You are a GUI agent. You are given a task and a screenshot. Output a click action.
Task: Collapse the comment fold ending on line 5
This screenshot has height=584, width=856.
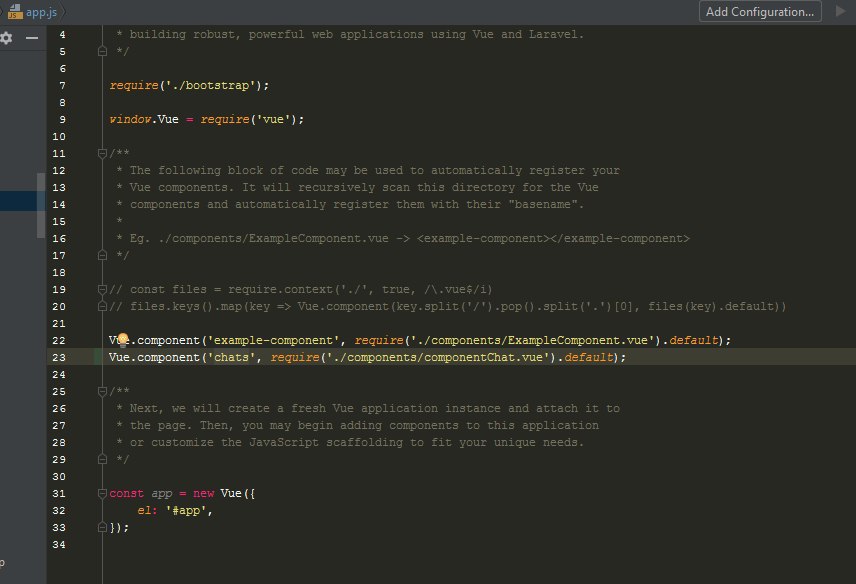(x=102, y=51)
